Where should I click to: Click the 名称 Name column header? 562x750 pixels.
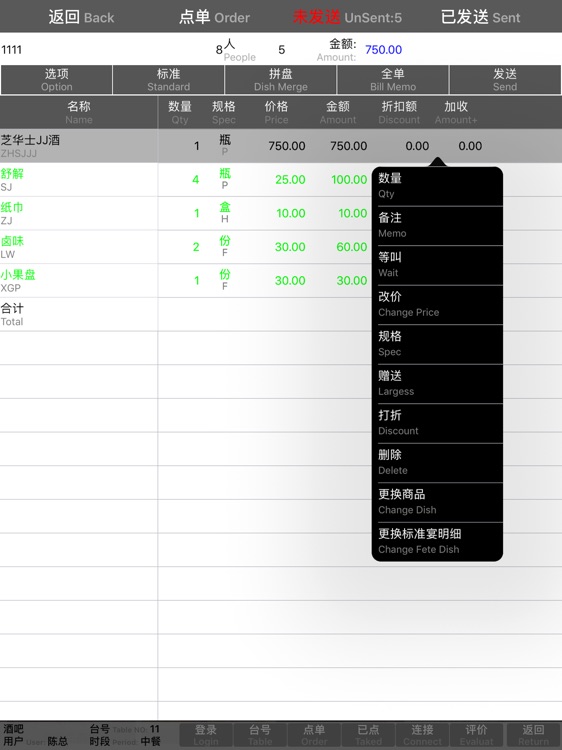pyautogui.click(x=79, y=112)
